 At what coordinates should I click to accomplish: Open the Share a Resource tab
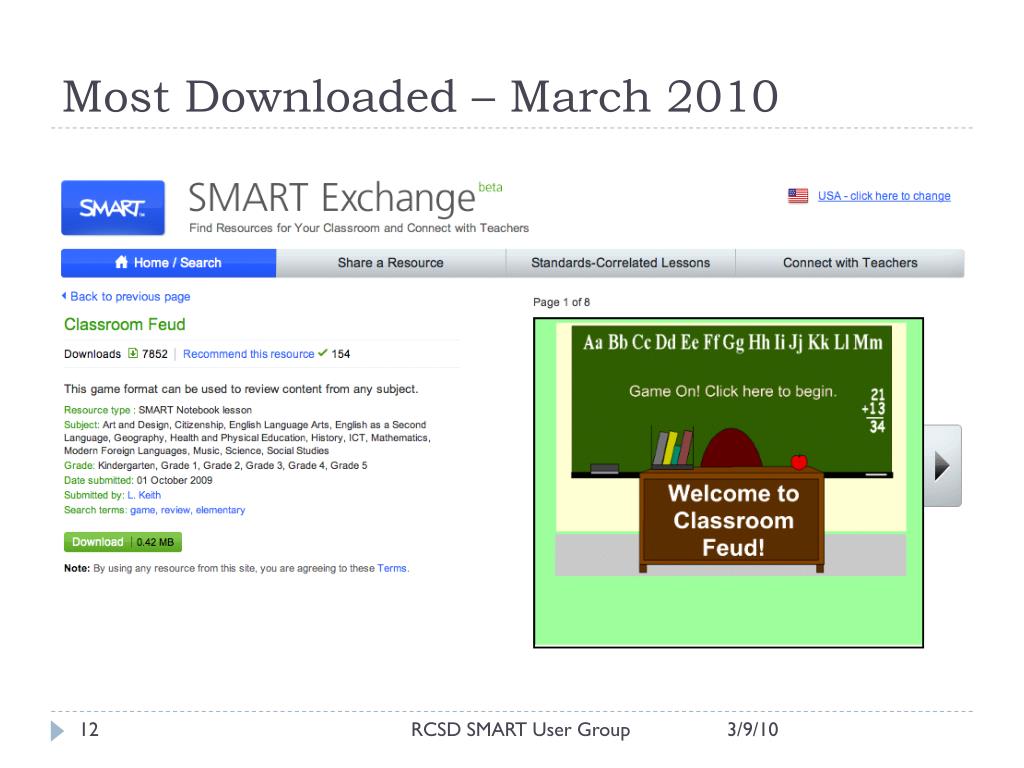[391, 263]
